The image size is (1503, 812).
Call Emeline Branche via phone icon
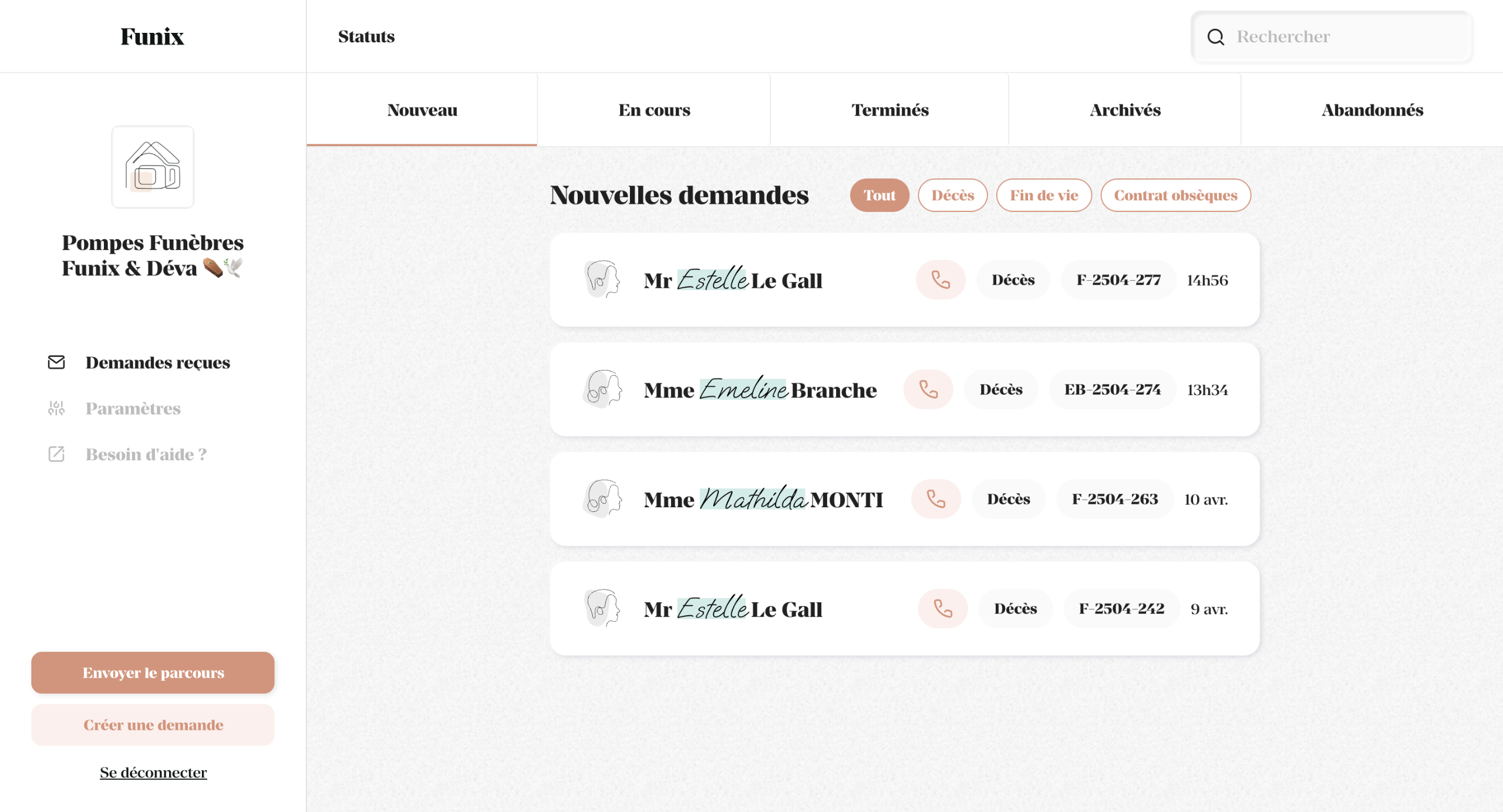pyautogui.click(x=928, y=389)
